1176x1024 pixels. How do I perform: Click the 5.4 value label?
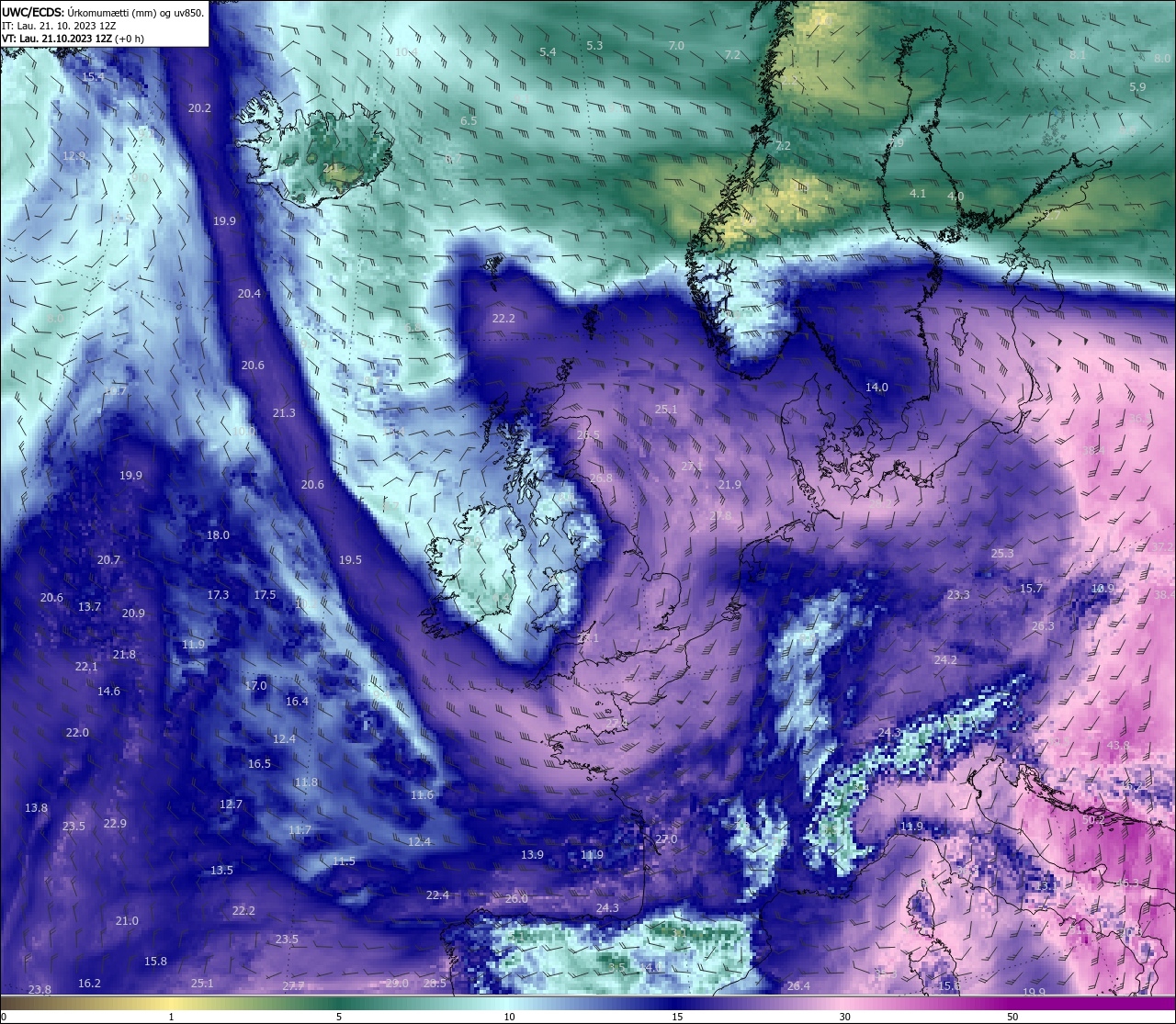(548, 52)
